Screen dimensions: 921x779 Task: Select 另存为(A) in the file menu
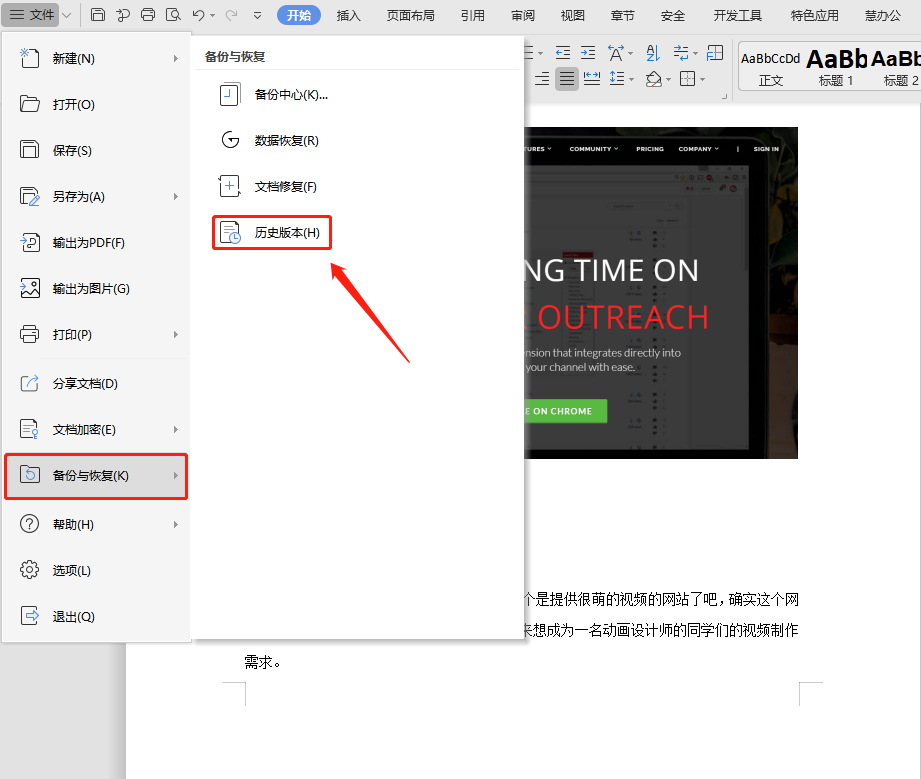coord(96,196)
